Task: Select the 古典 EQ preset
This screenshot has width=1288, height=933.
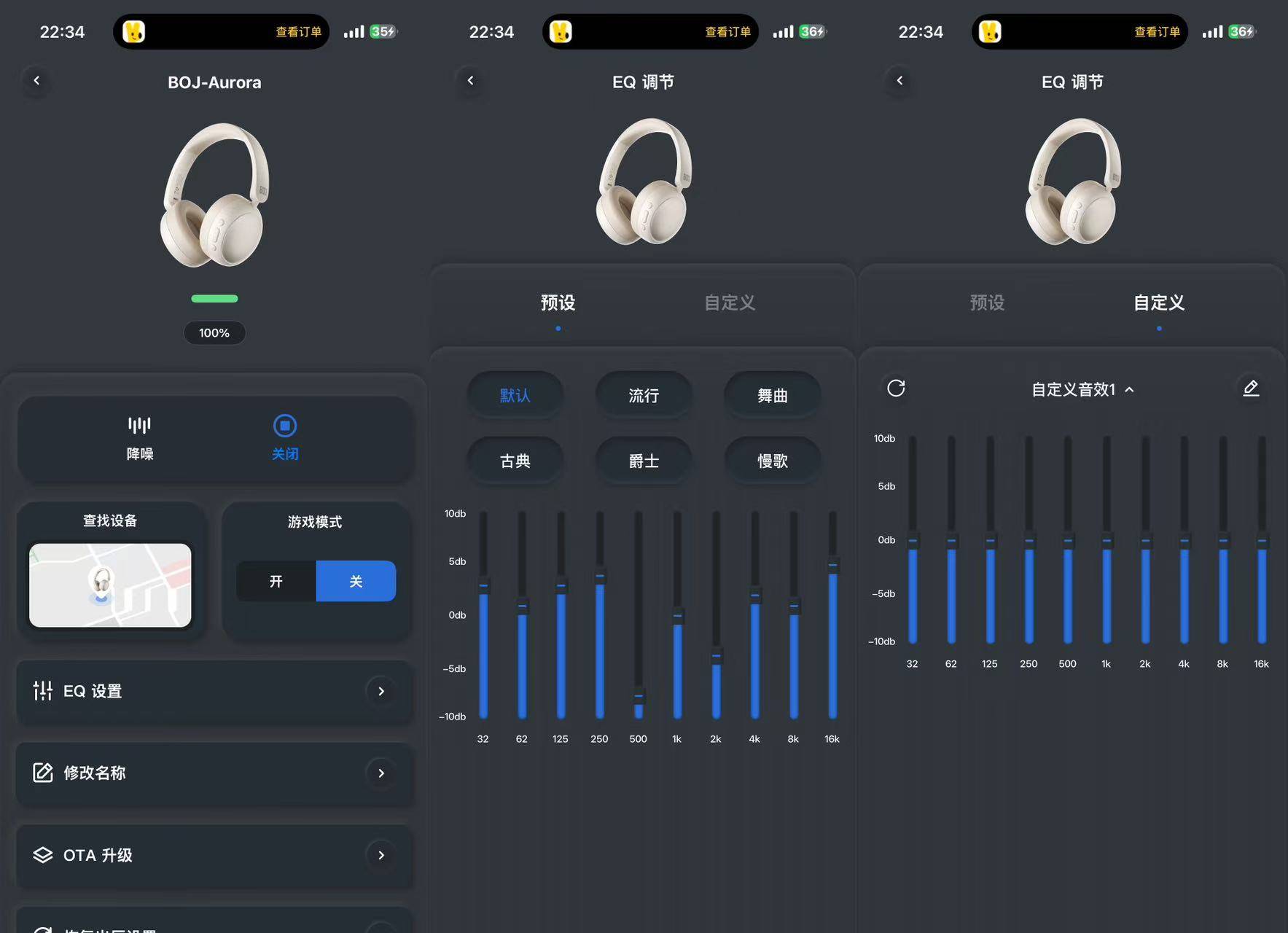Action: click(515, 461)
